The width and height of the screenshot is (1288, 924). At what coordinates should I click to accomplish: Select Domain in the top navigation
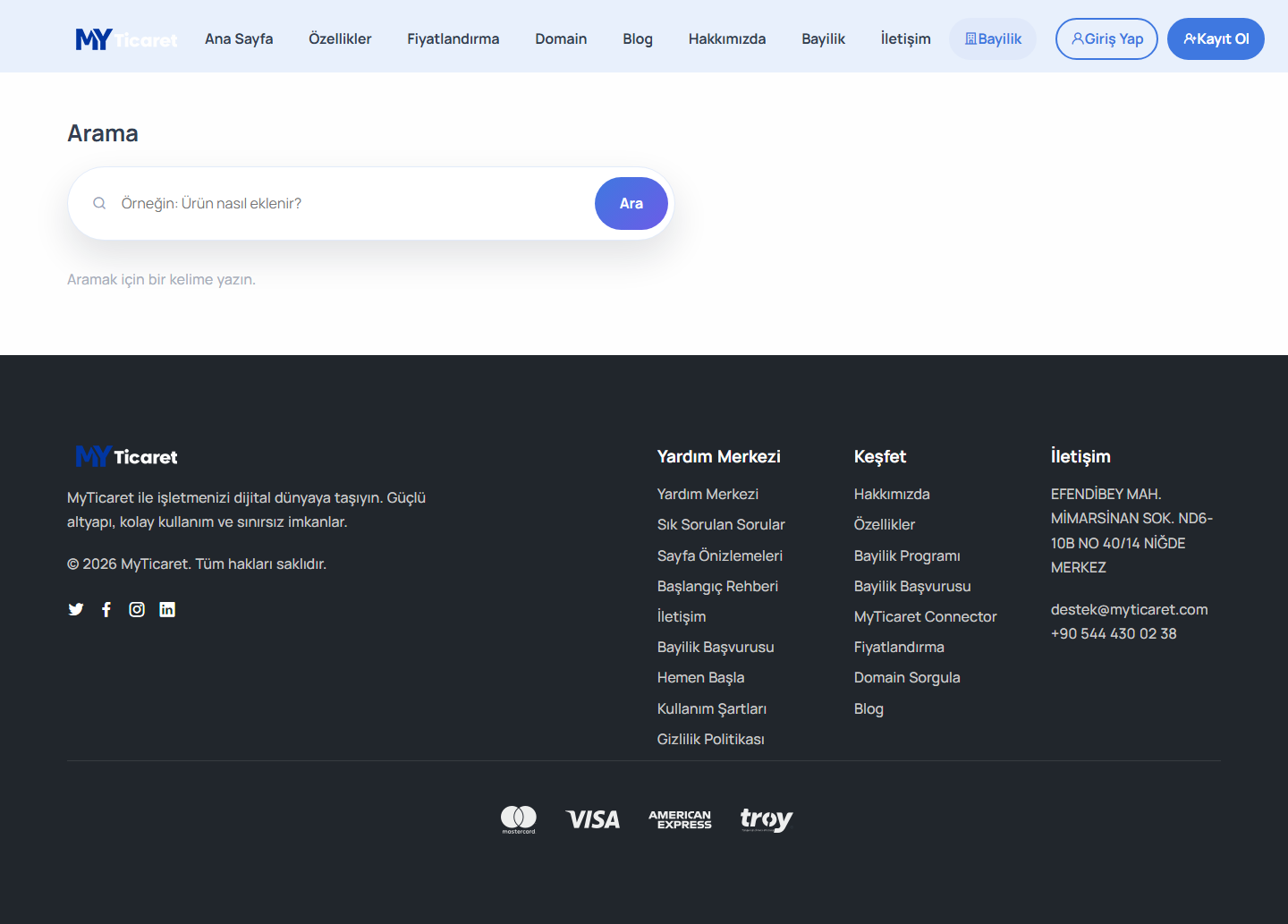point(561,39)
